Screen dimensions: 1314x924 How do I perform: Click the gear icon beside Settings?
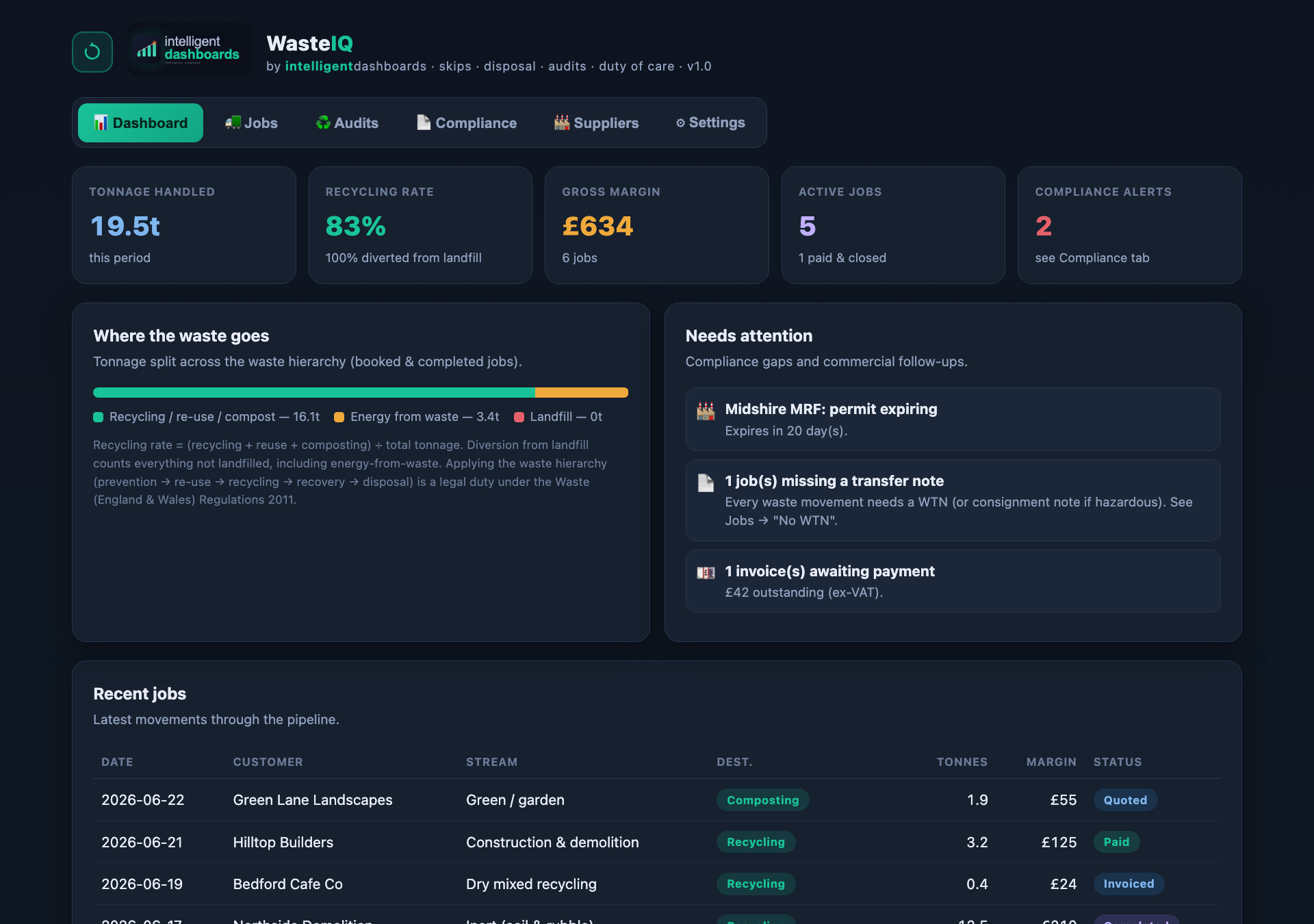coord(680,123)
